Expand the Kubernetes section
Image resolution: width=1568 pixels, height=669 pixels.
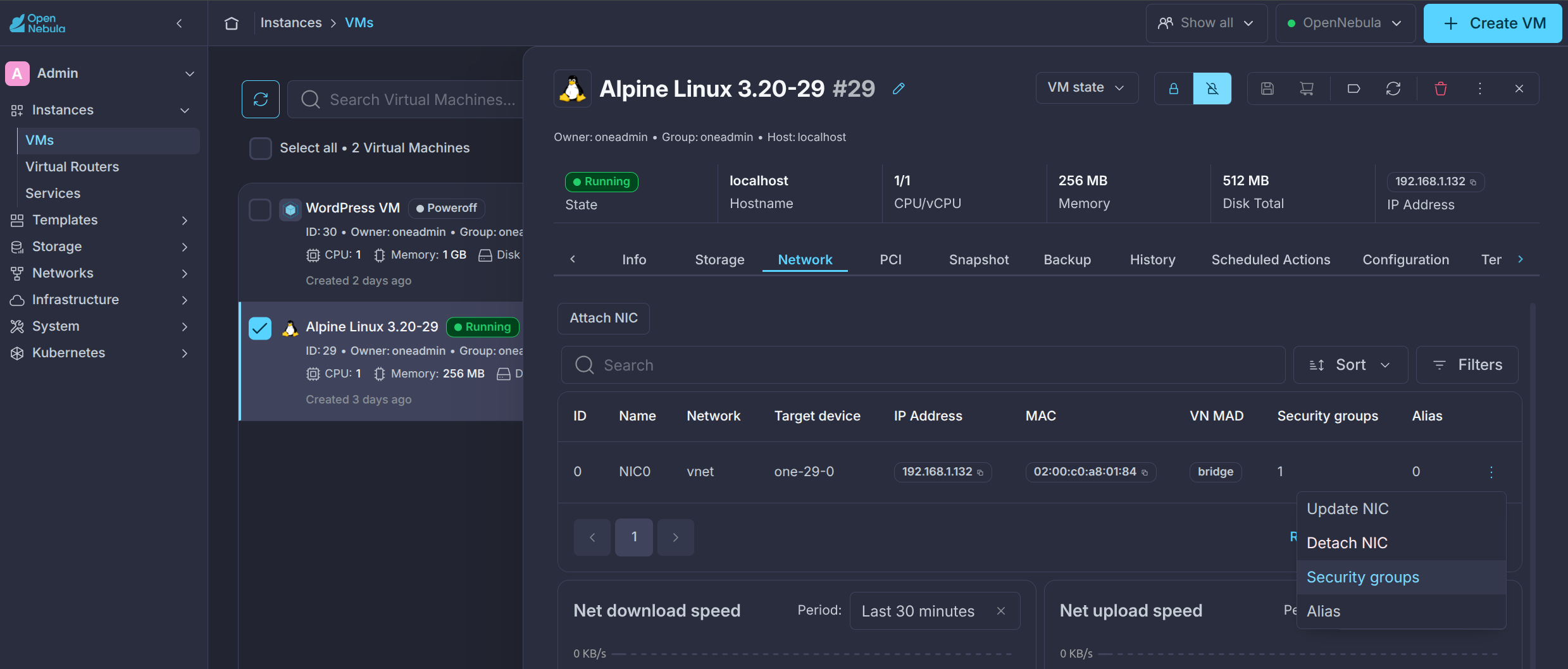pos(184,353)
